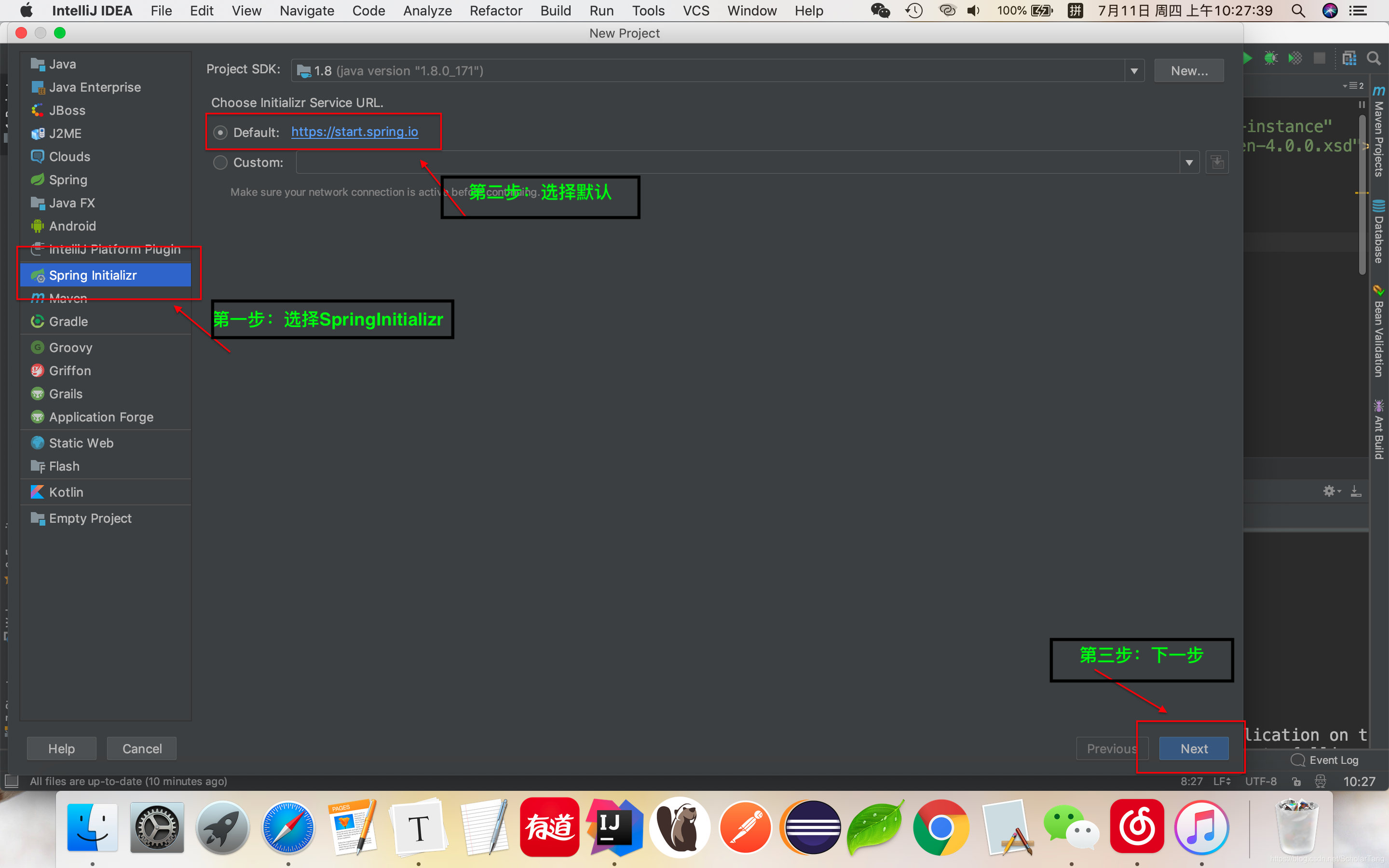
Task: Click Search Everywhere magnifier in IDE toolbar
Action: tap(1374, 58)
